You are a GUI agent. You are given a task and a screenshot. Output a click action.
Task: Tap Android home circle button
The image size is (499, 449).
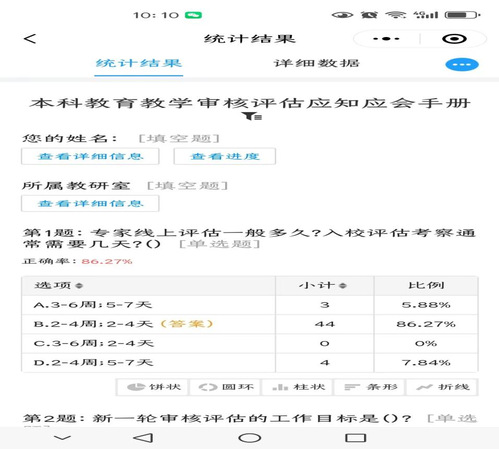tap(249, 438)
